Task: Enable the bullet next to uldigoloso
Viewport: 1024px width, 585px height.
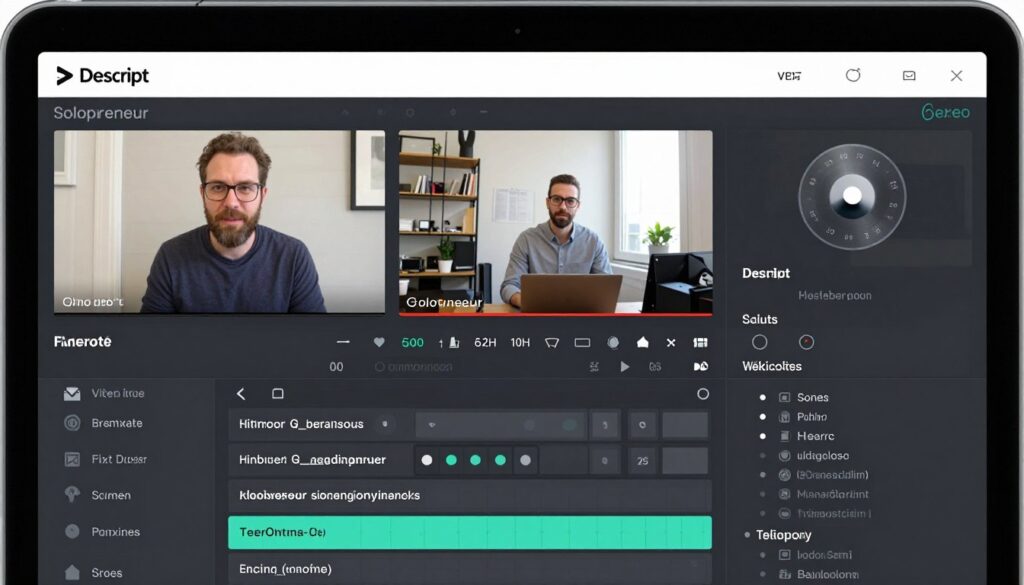Action: point(764,456)
